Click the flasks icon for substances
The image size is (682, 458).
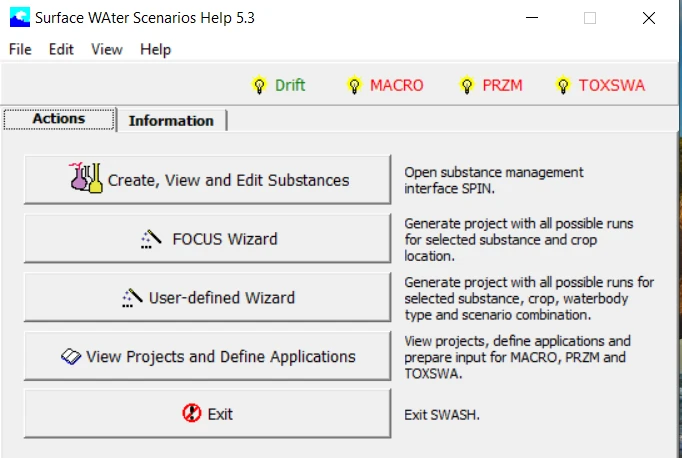coord(87,179)
